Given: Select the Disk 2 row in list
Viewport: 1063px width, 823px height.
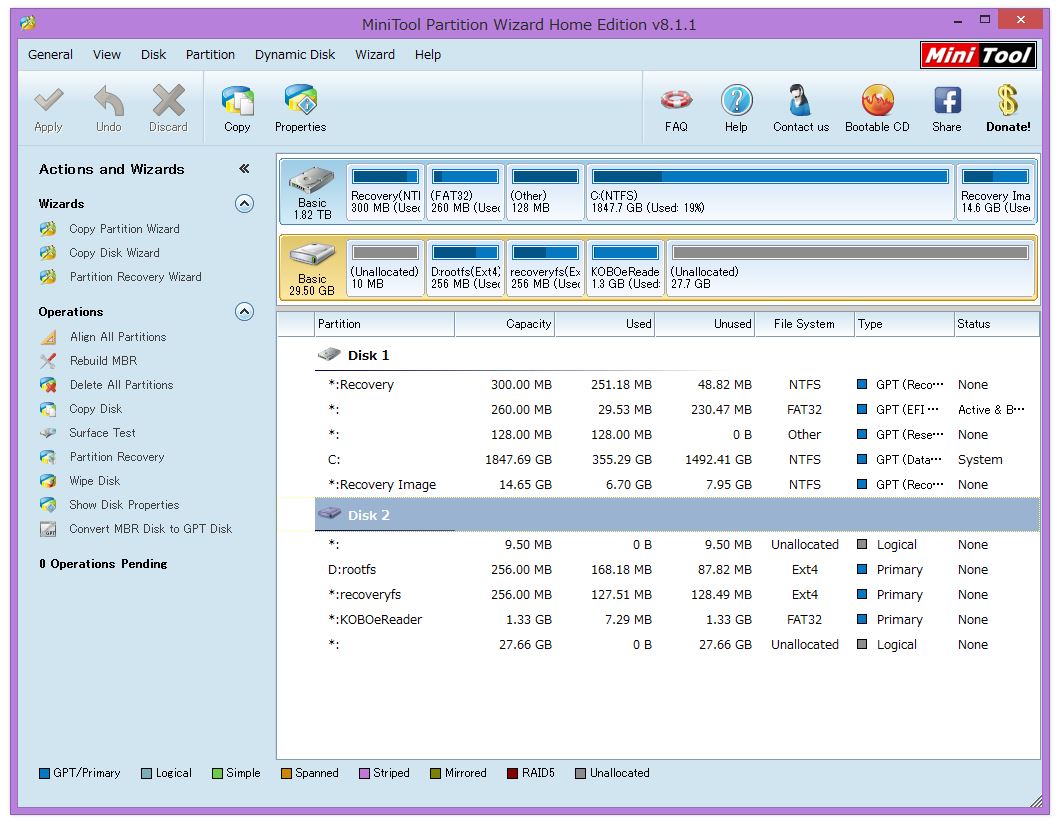Looking at the screenshot, I should click(x=677, y=515).
